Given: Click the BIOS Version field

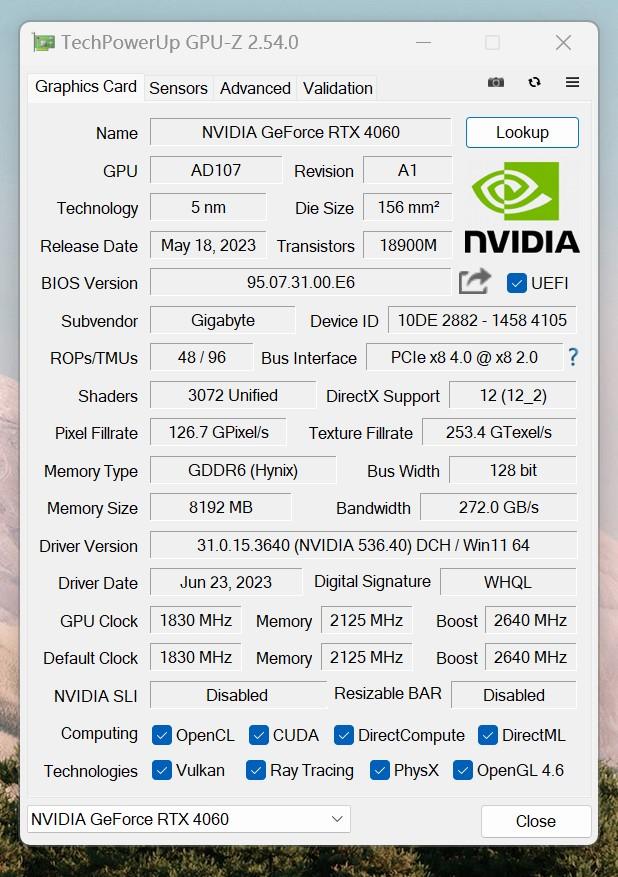Looking at the screenshot, I should point(300,283).
